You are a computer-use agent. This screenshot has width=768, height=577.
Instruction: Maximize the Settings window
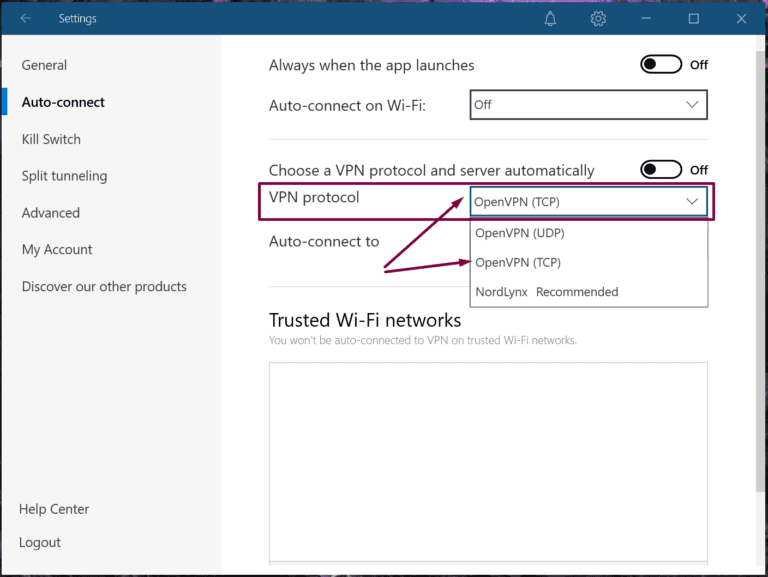[694, 19]
